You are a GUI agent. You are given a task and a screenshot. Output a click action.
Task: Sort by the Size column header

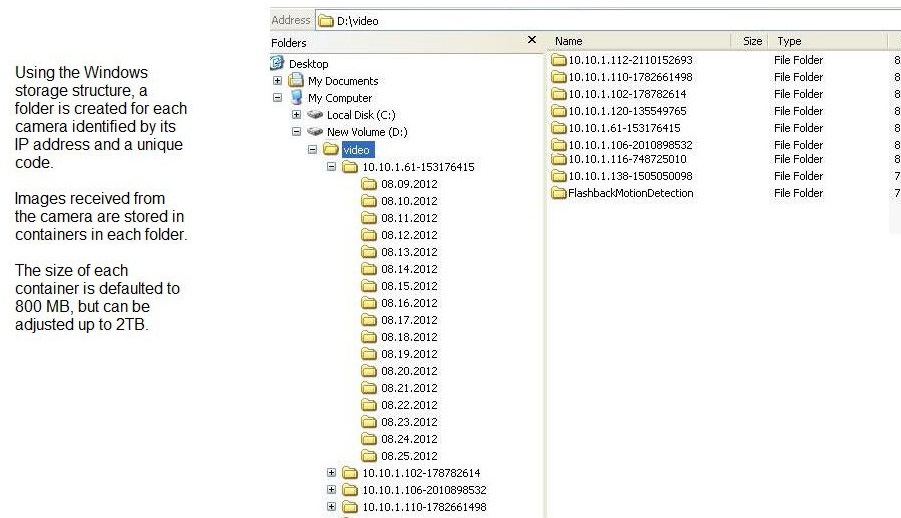coord(751,41)
